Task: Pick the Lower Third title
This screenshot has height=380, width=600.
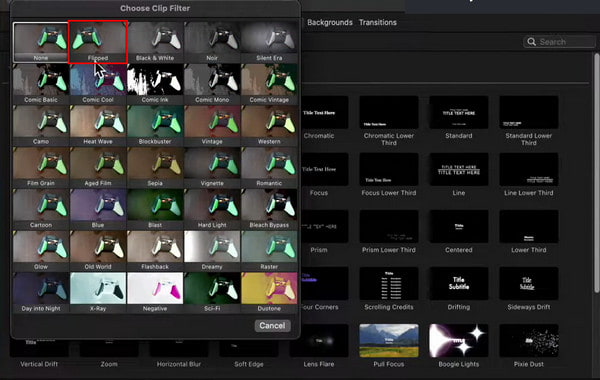Action: click(x=528, y=232)
